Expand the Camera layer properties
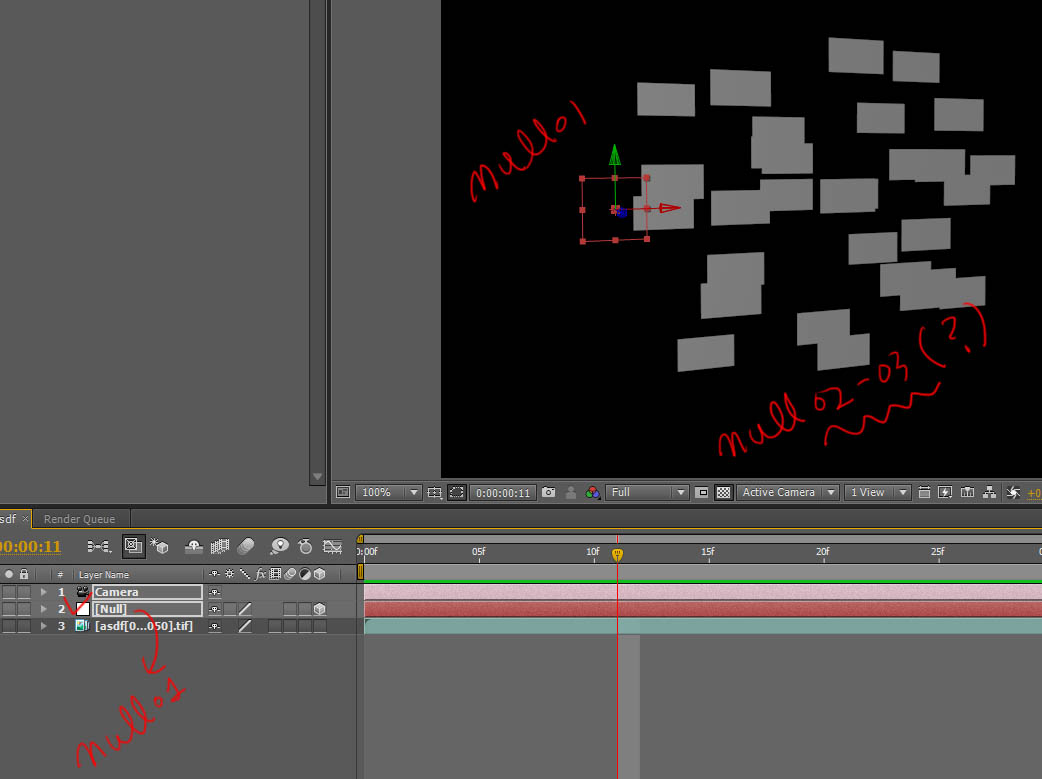Image resolution: width=1042 pixels, height=779 pixels. [44, 592]
